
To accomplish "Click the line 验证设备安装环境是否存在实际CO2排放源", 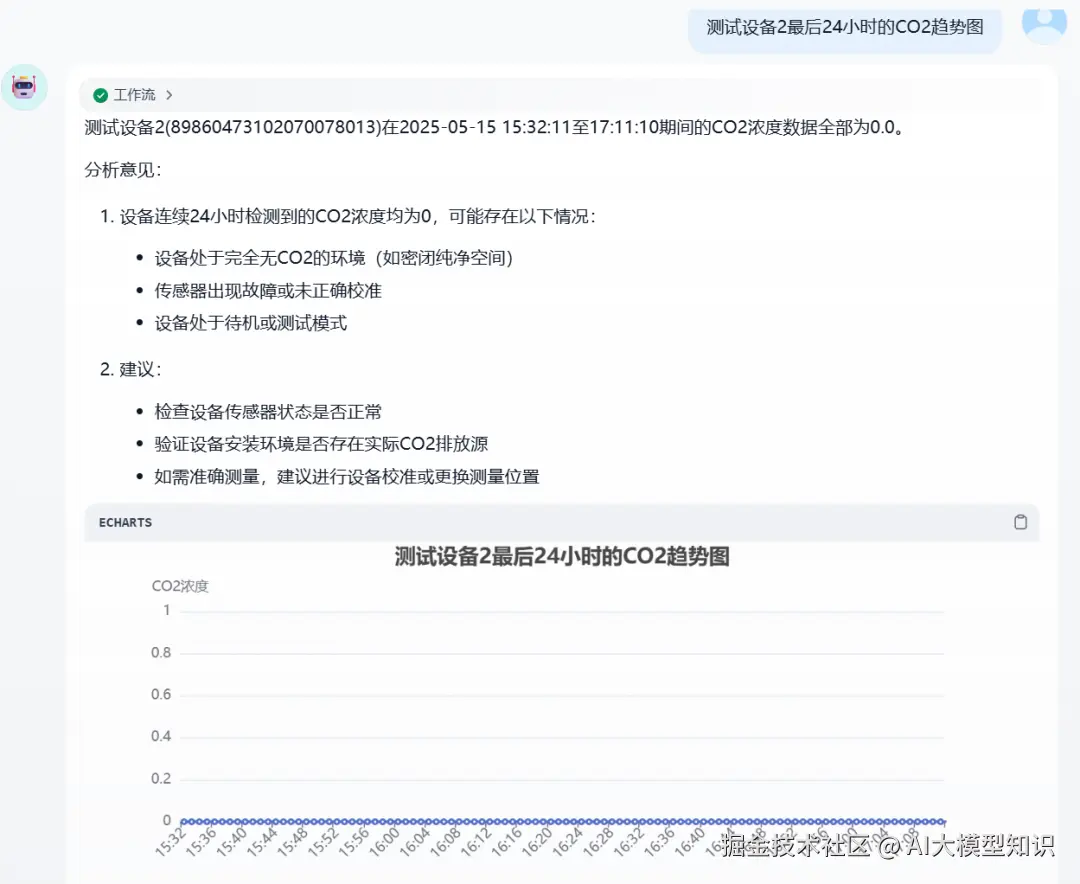I will coord(321,444).
